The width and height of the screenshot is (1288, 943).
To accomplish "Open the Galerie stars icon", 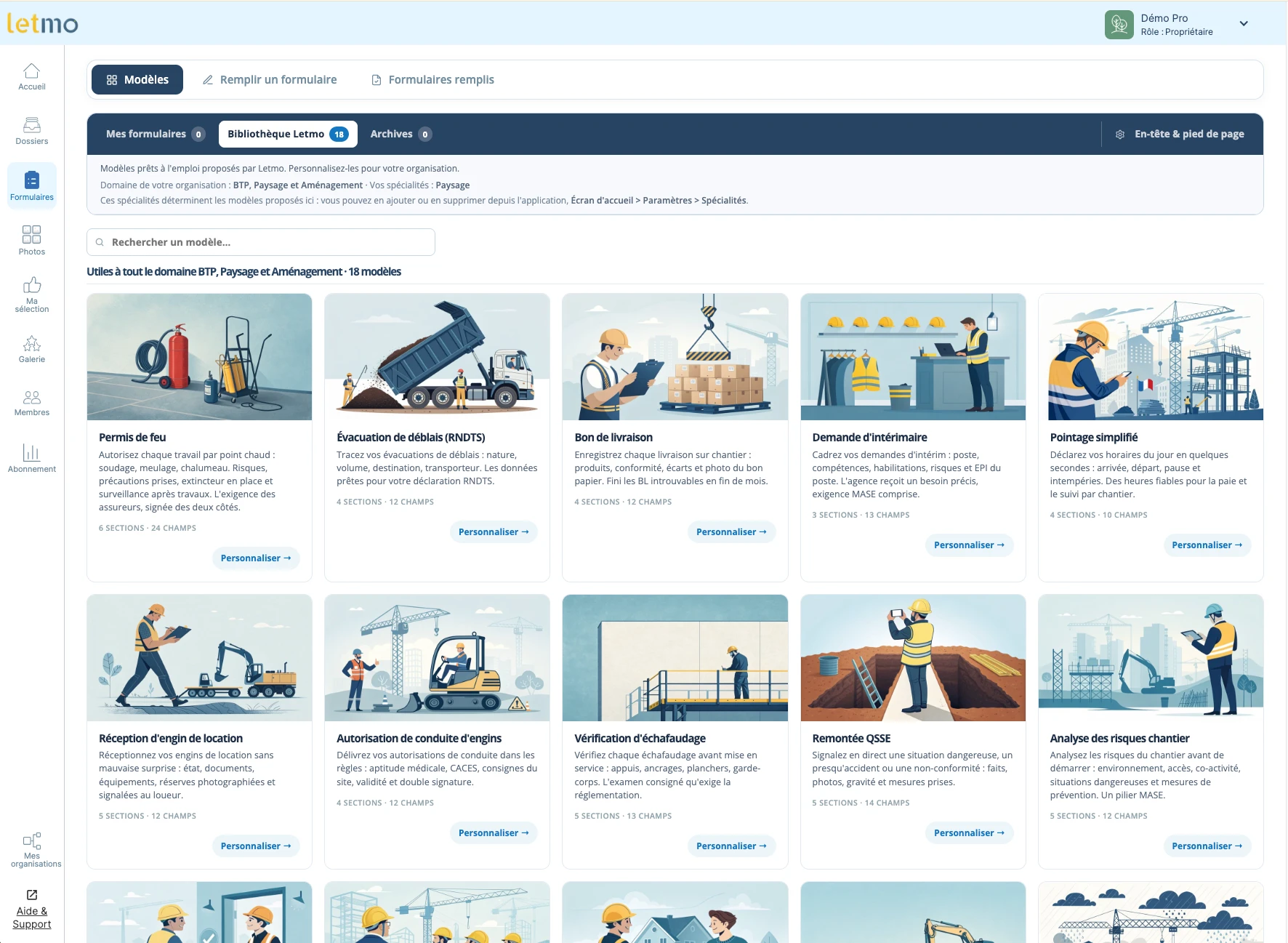I will click(32, 343).
